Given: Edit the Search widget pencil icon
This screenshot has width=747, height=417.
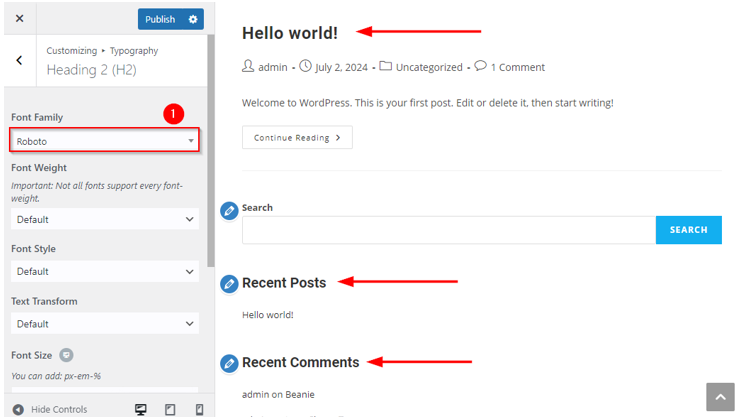Looking at the screenshot, I should point(229,211).
